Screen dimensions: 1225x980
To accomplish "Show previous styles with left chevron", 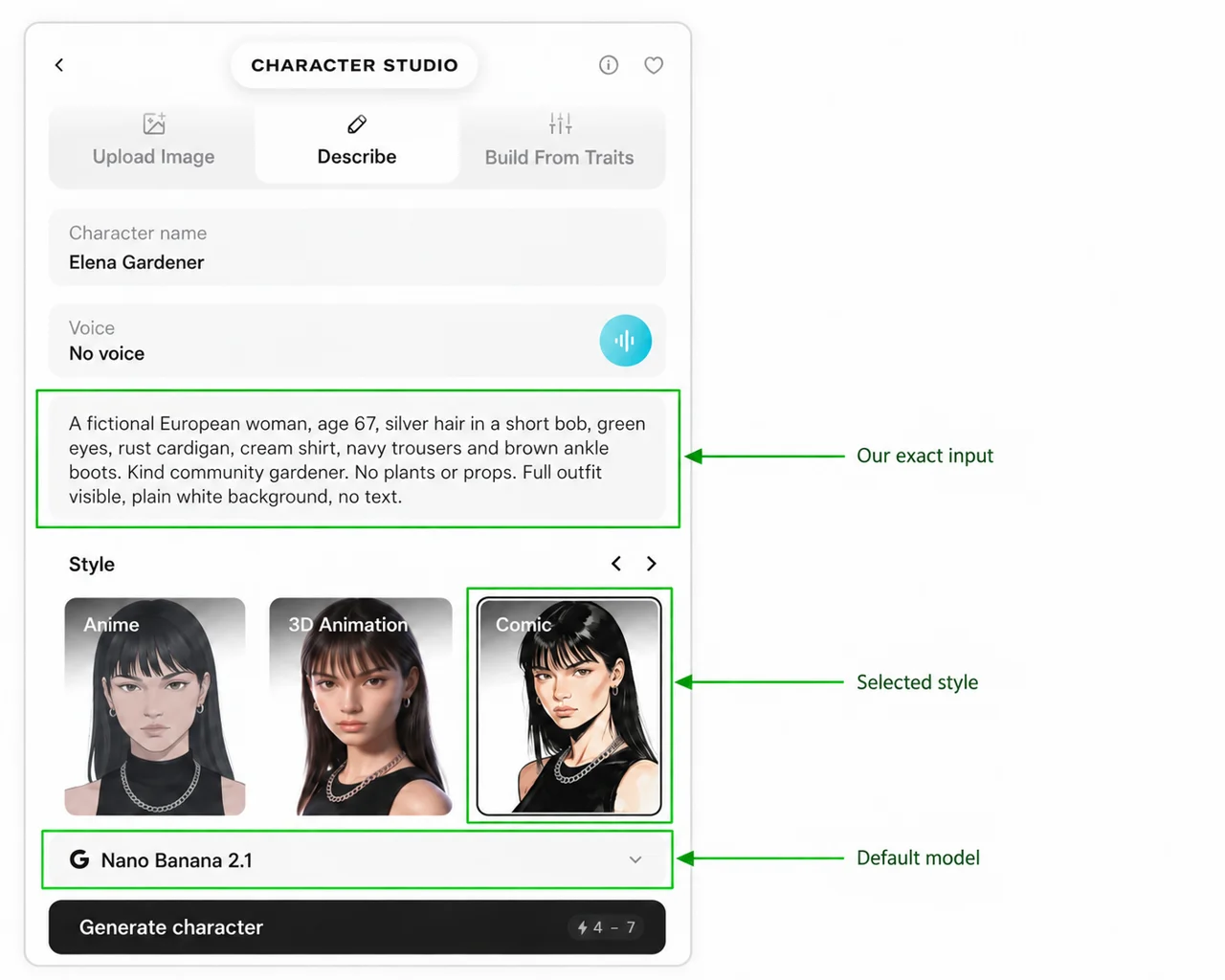I will point(616,564).
